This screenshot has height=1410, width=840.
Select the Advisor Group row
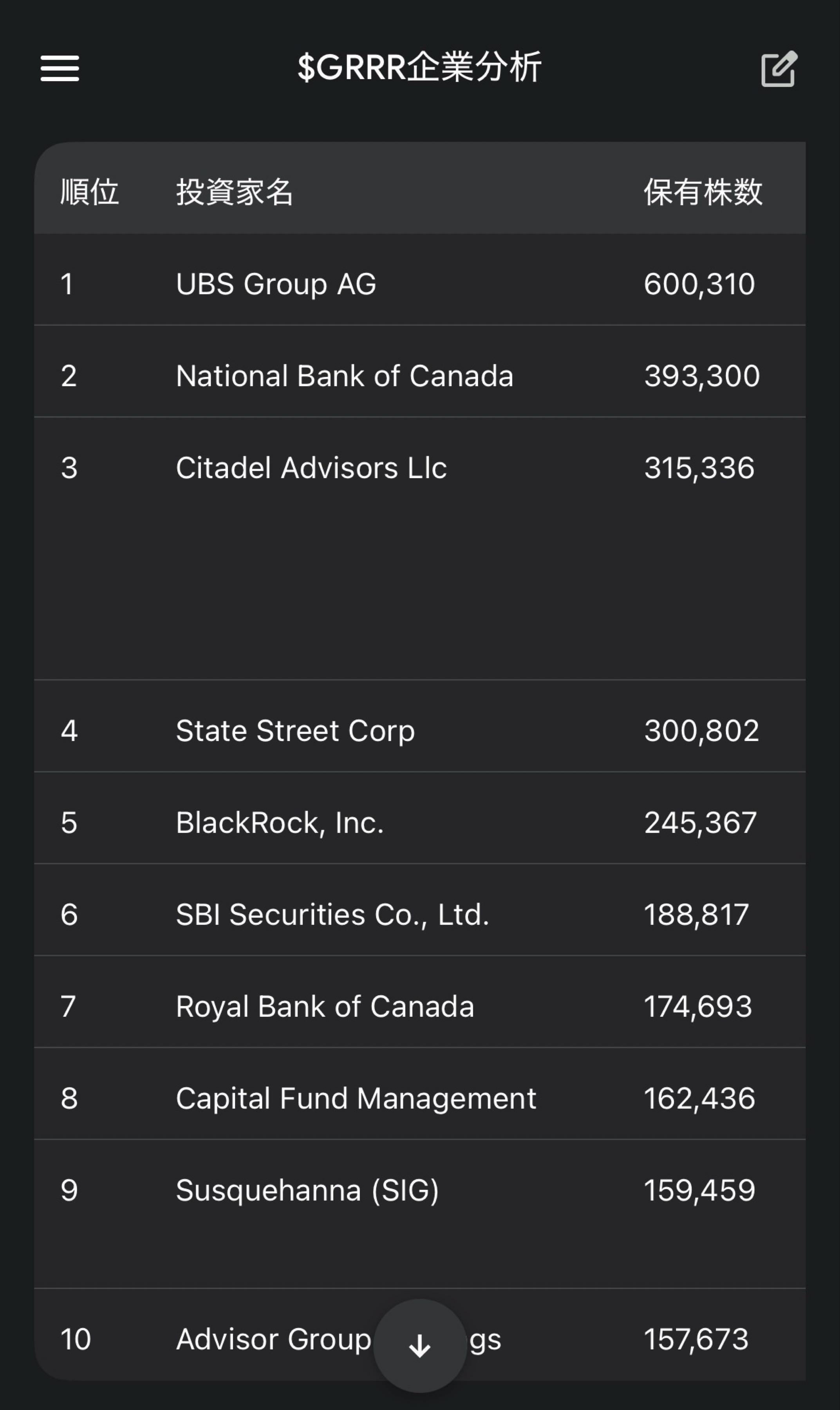(x=273, y=1339)
